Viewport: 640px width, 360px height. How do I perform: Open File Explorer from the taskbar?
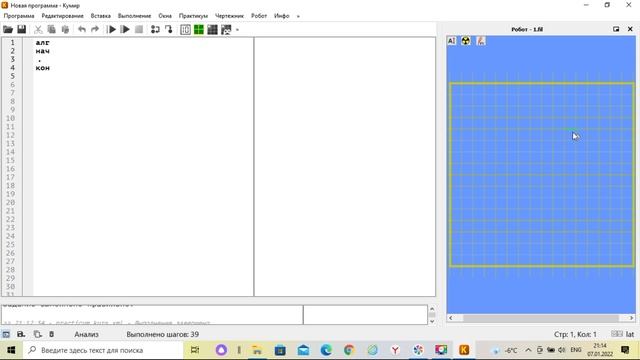pos(257,350)
